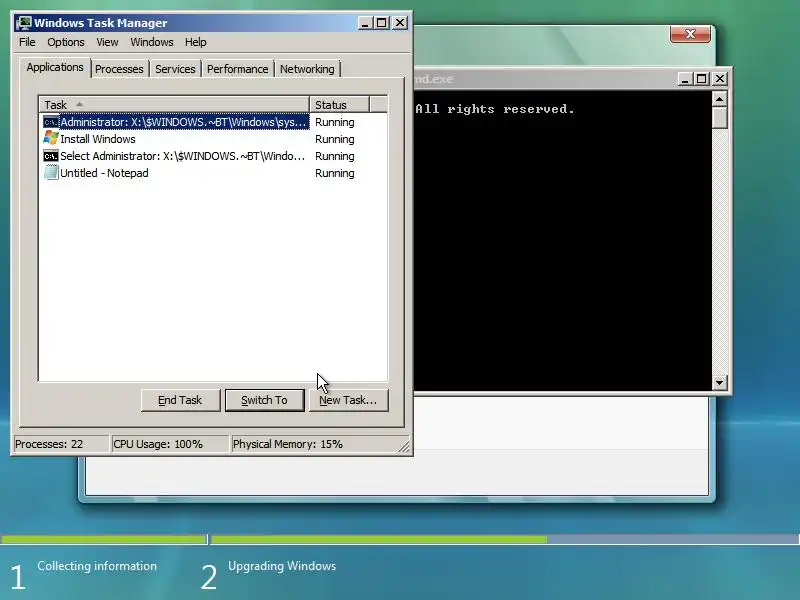Close the Task Manager window

(400, 23)
